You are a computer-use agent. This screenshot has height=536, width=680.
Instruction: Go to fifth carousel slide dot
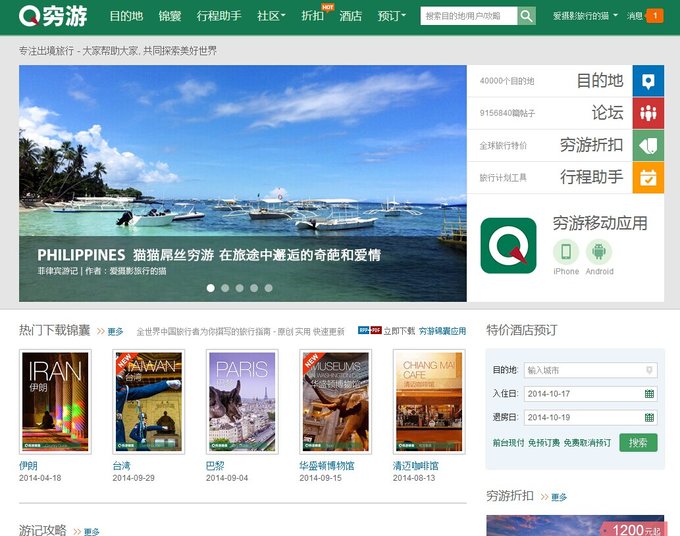click(268, 288)
